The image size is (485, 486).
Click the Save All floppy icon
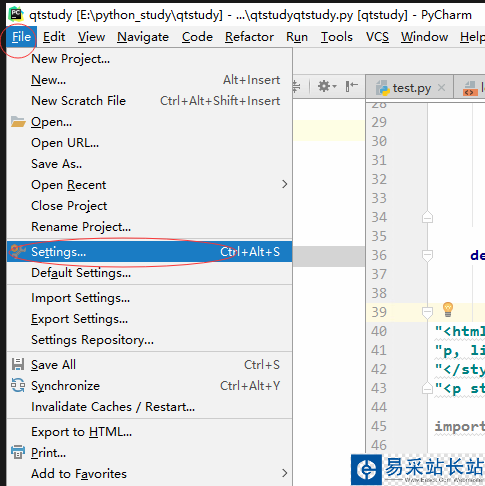tap(18, 364)
